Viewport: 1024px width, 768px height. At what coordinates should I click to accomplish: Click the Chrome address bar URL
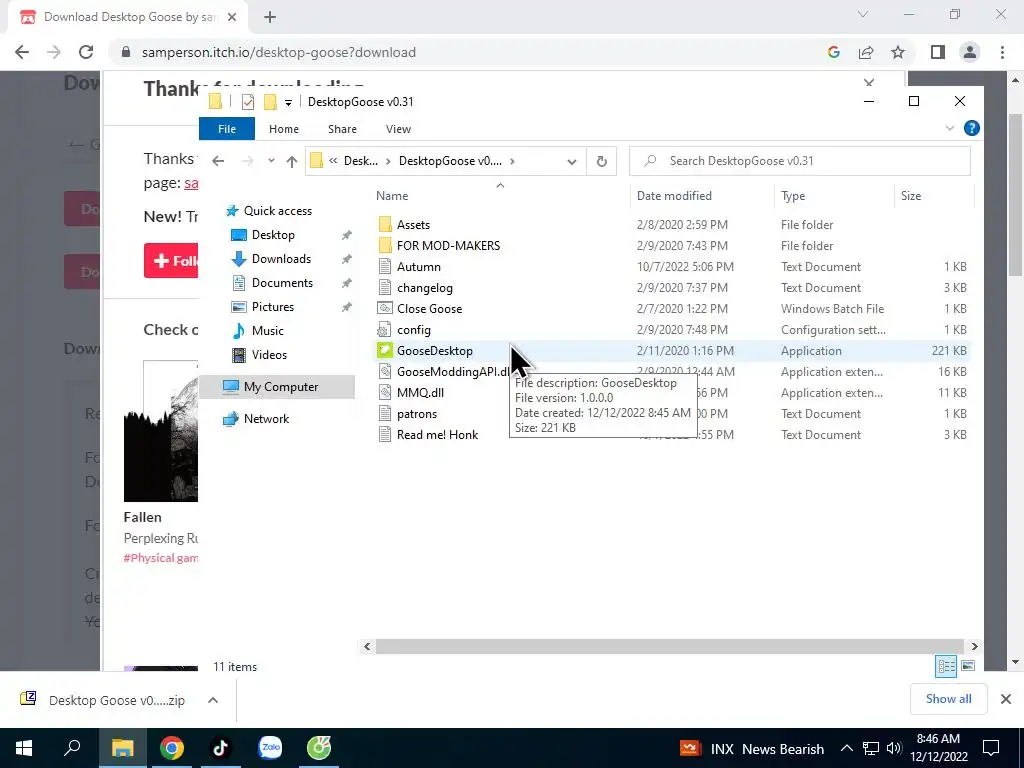click(278, 52)
